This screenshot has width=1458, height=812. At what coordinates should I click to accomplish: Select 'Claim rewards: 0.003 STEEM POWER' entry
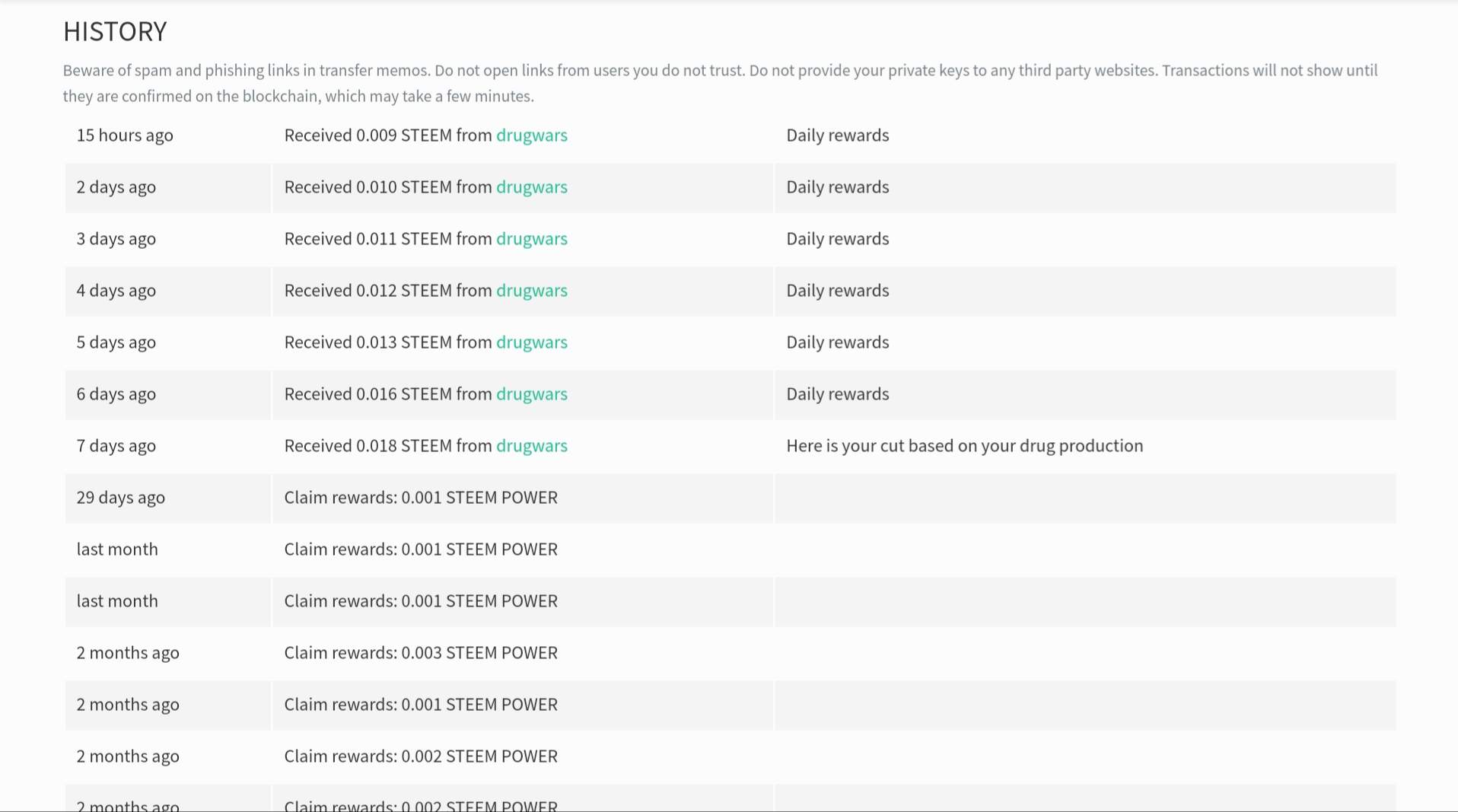(x=421, y=653)
